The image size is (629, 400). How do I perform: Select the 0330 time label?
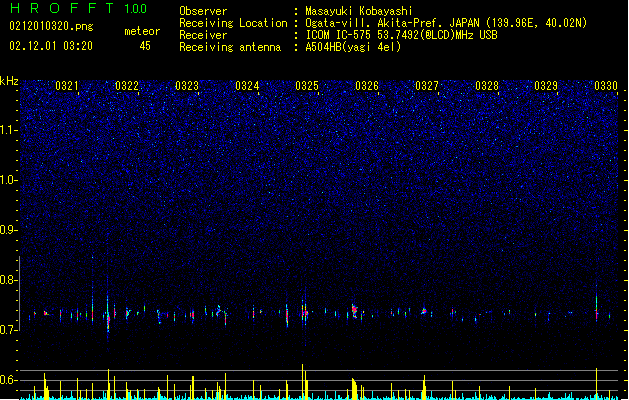pos(606,86)
